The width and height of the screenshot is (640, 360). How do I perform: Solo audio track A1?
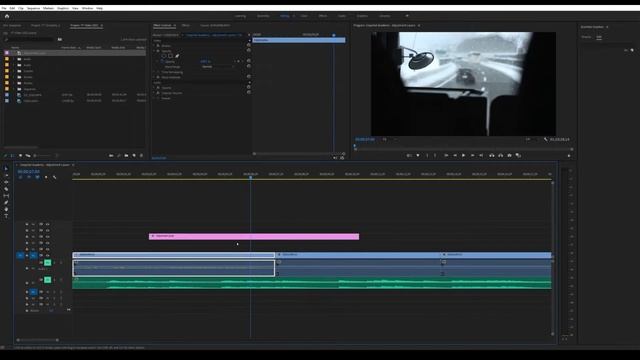coord(54,262)
